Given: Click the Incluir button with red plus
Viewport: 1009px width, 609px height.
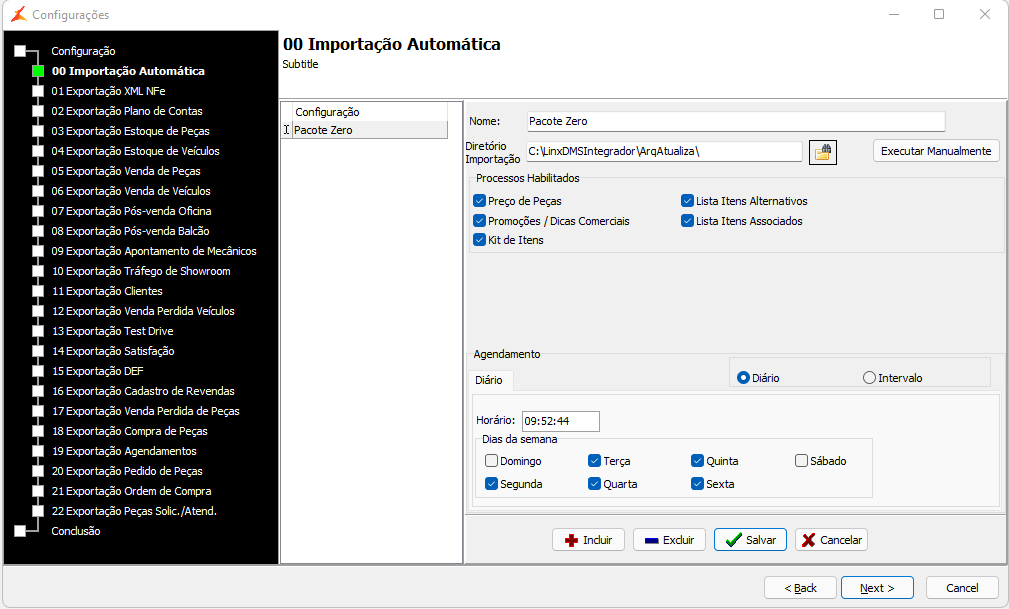Looking at the screenshot, I should [588, 540].
